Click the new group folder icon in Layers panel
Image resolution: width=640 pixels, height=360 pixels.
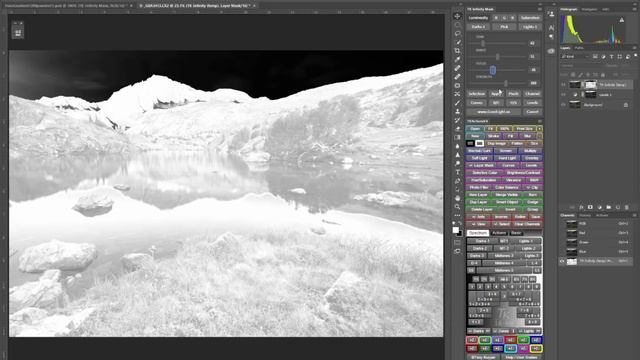click(609, 207)
